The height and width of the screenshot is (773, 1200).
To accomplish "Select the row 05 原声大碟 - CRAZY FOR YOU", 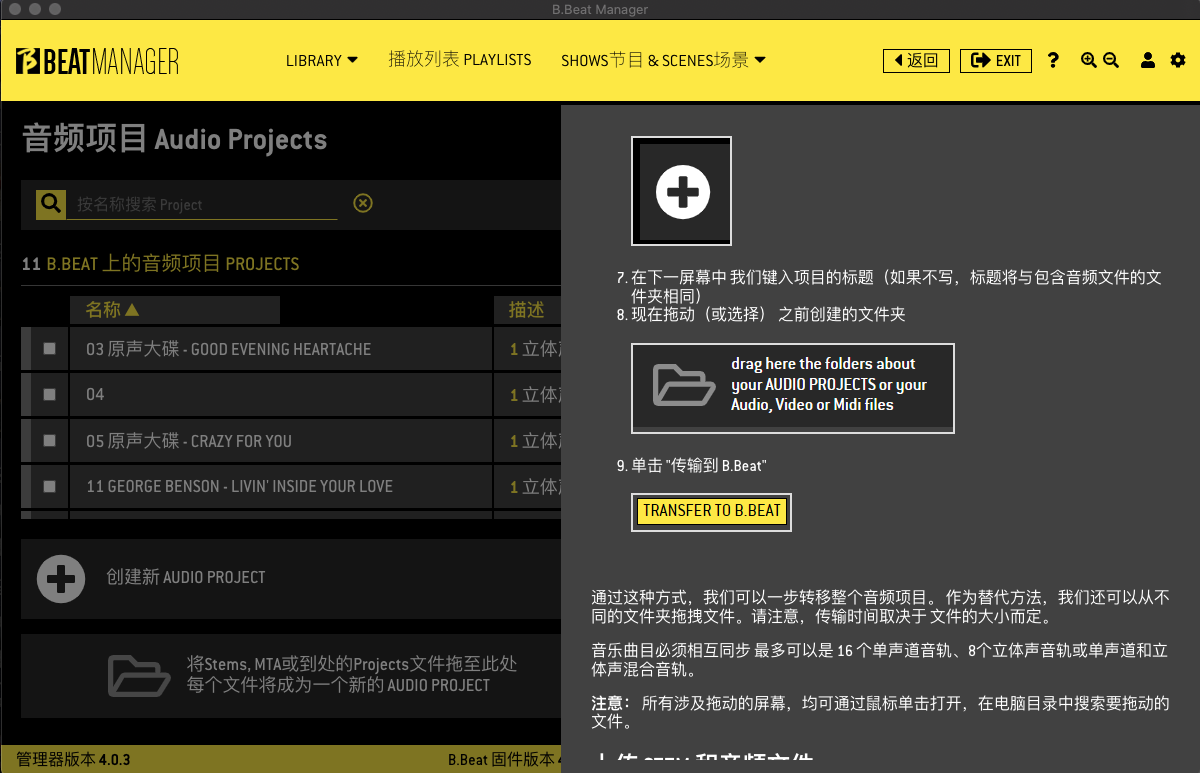I will 290,441.
